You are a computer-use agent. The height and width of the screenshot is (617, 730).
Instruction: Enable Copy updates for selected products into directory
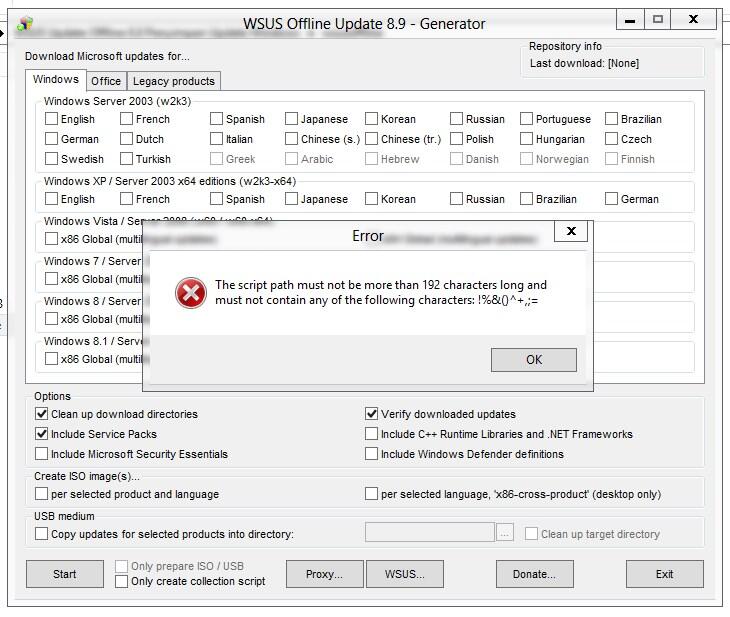pos(41,534)
